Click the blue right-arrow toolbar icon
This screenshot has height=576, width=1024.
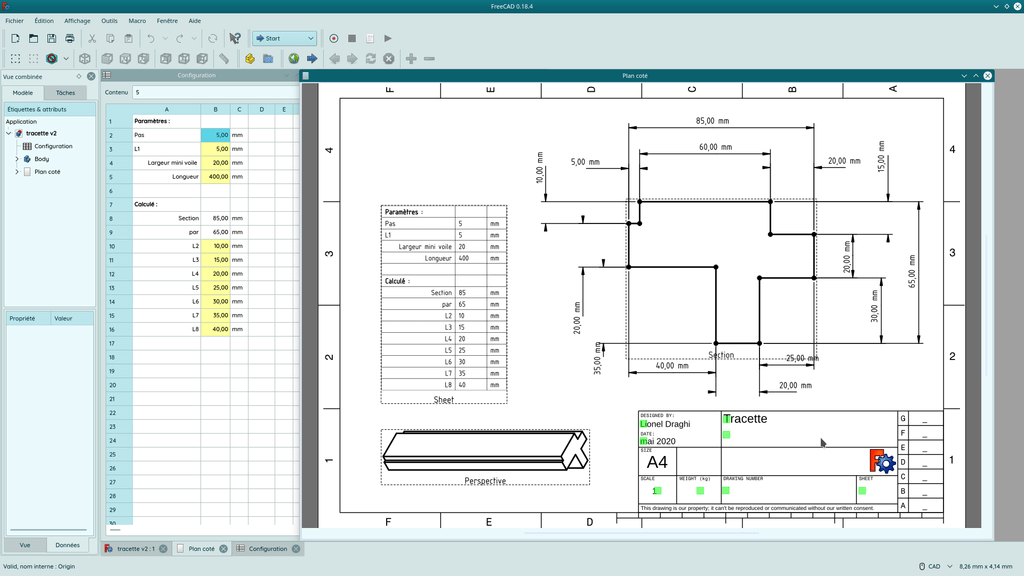click(x=312, y=59)
